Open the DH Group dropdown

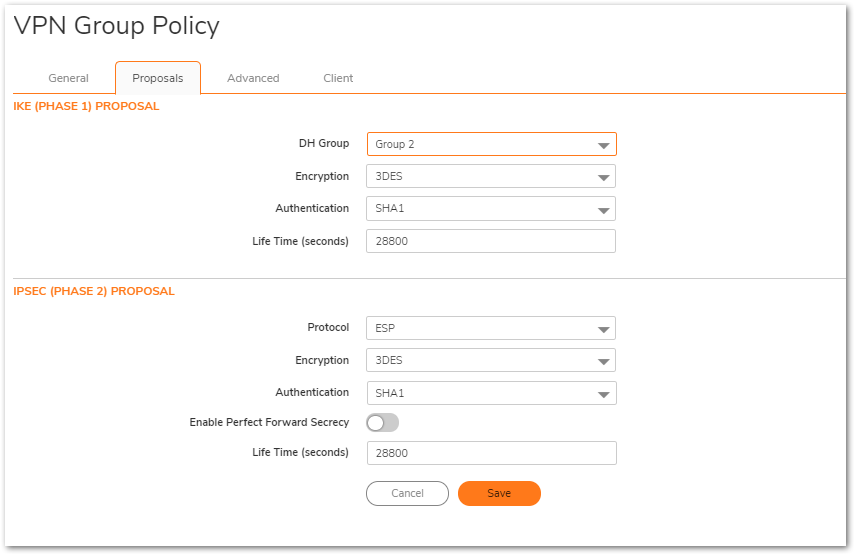(491, 144)
